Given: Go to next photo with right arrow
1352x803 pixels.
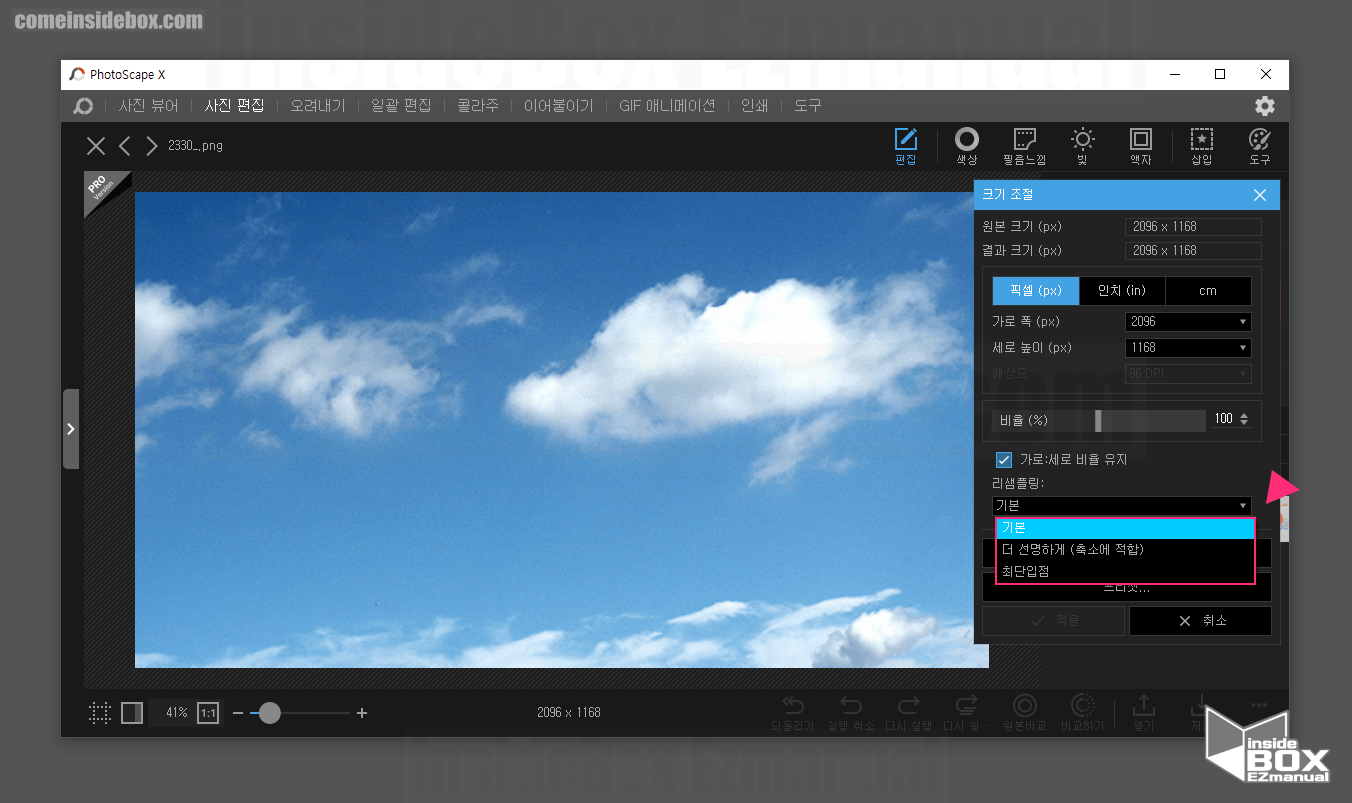Looking at the screenshot, I should [x=152, y=146].
